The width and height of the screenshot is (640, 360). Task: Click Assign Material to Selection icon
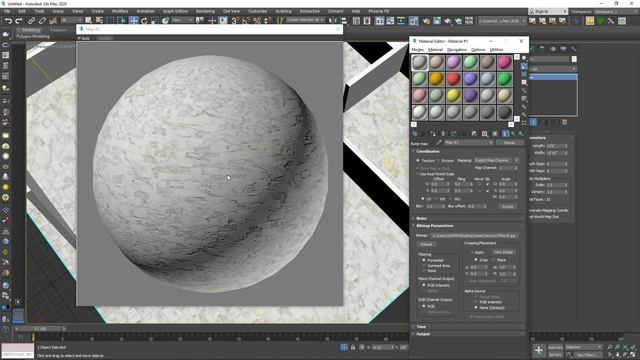tap(433, 133)
